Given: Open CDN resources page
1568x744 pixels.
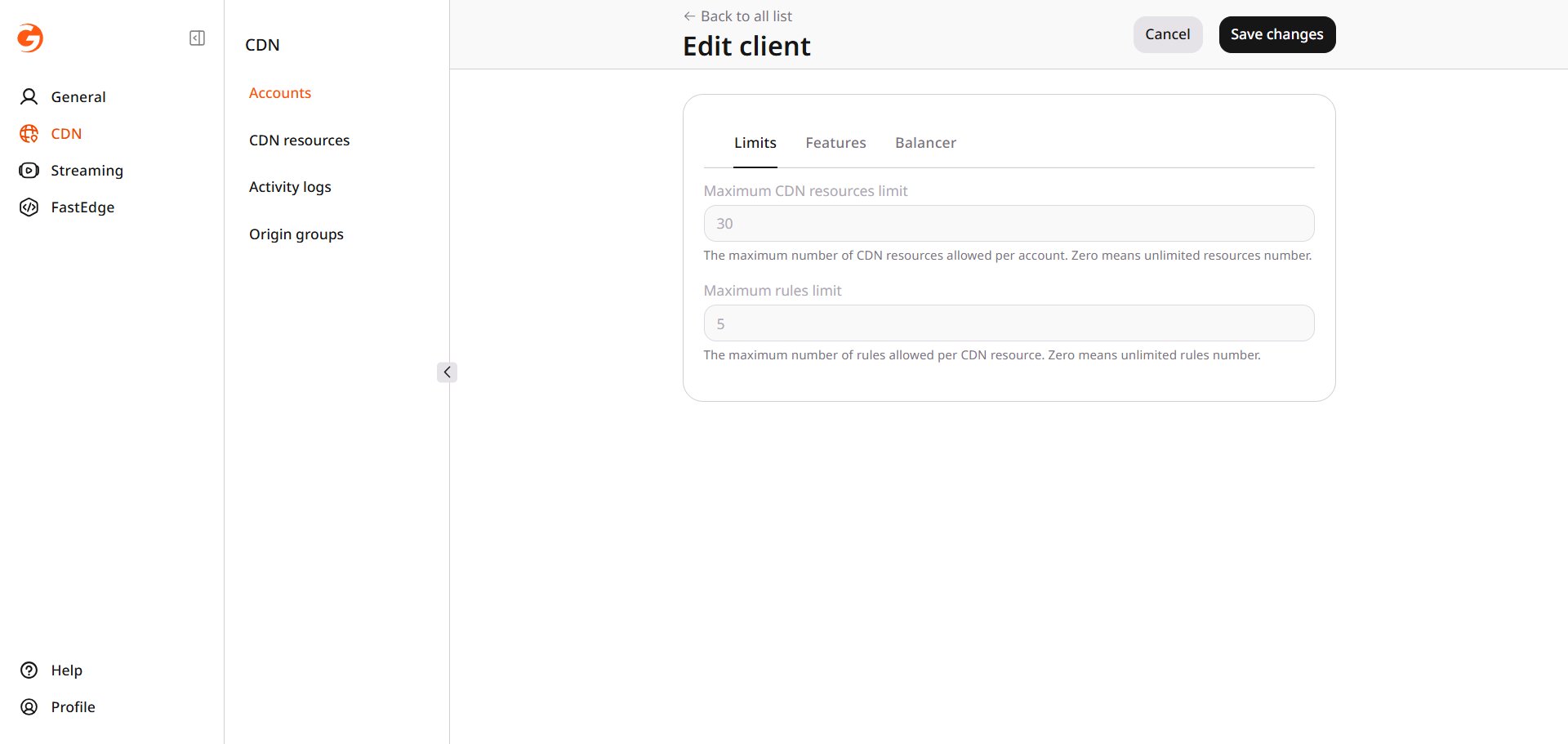Looking at the screenshot, I should pyautogui.click(x=299, y=140).
